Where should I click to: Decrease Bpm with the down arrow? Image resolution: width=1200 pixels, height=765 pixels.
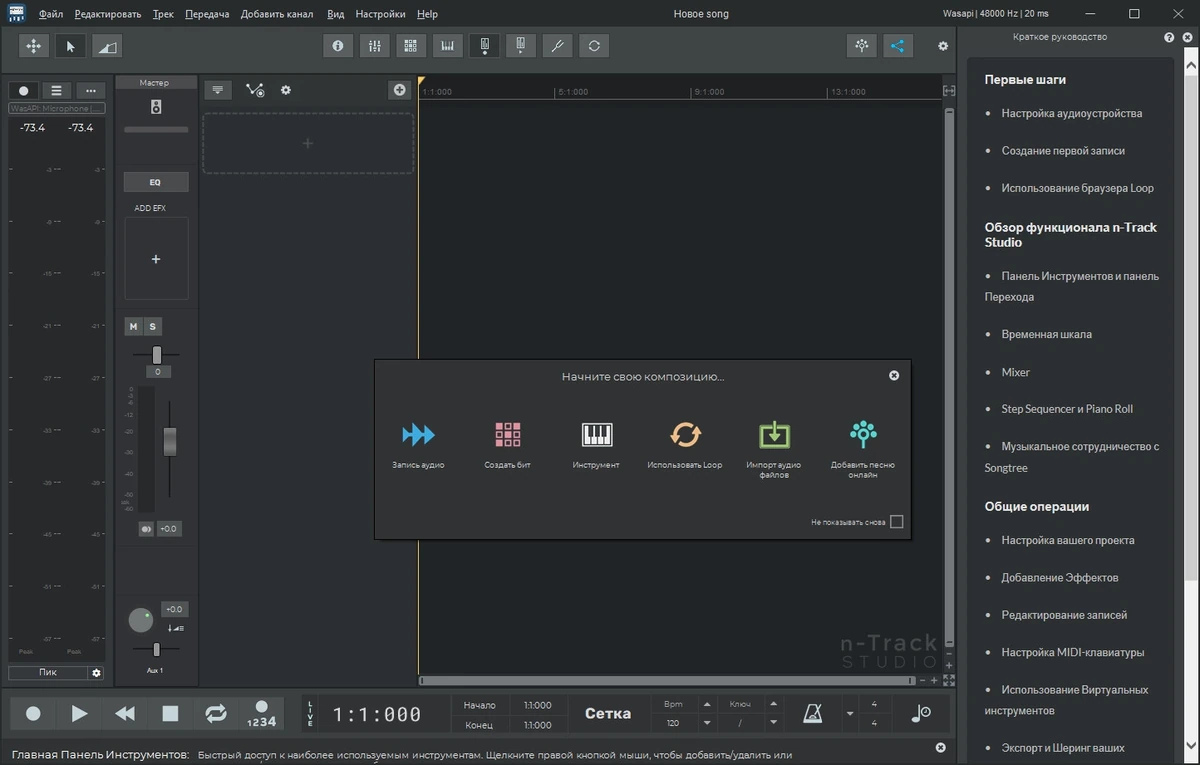[x=707, y=723]
